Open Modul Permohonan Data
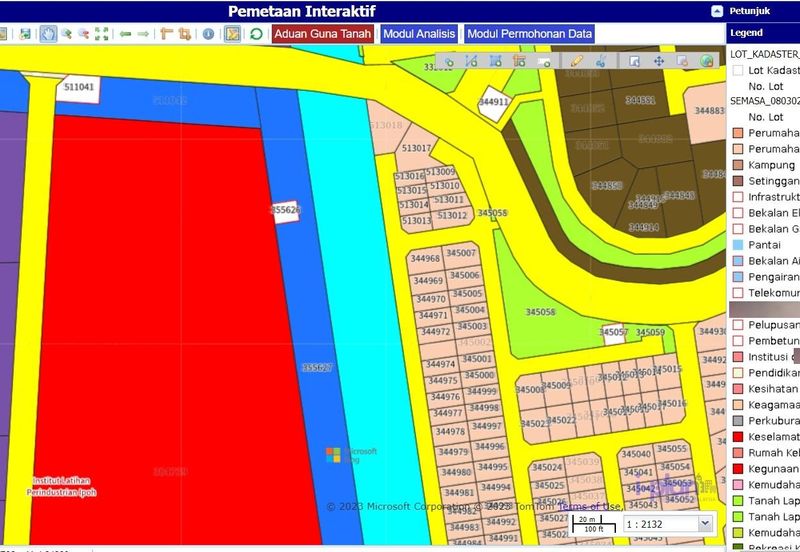This screenshot has width=800, height=552. pyautogui.click(x=530, y=34)
